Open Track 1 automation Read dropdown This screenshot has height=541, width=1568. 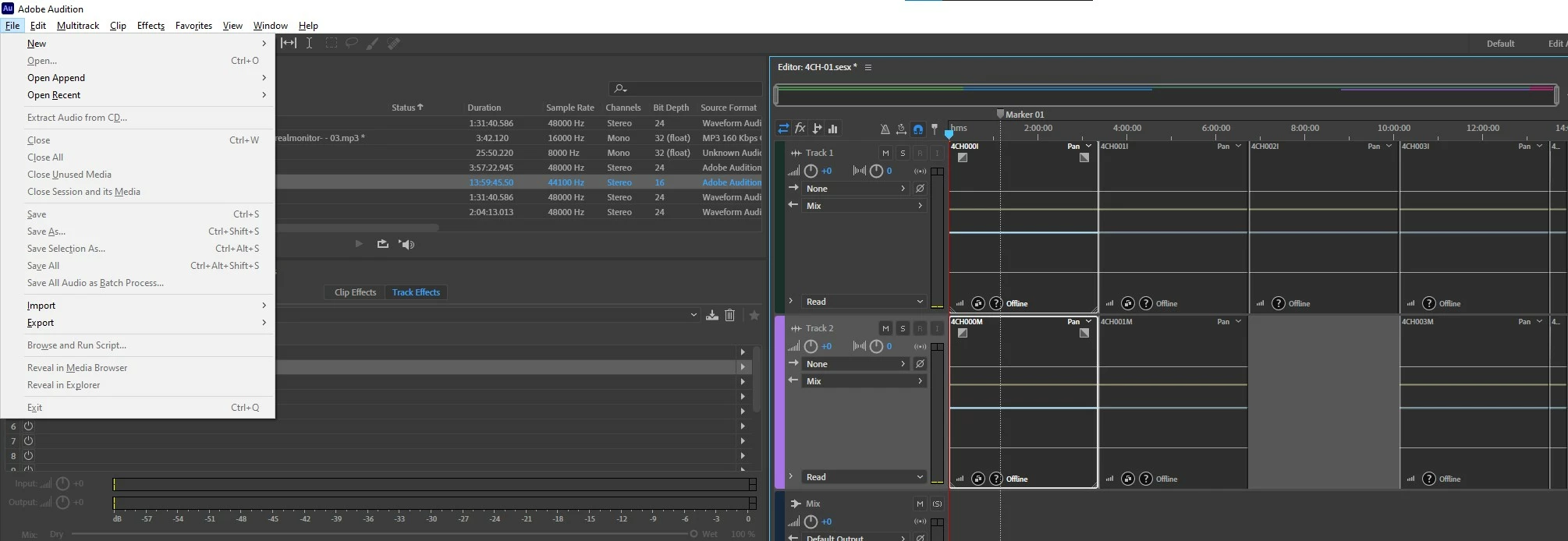(x=864, y=302)
